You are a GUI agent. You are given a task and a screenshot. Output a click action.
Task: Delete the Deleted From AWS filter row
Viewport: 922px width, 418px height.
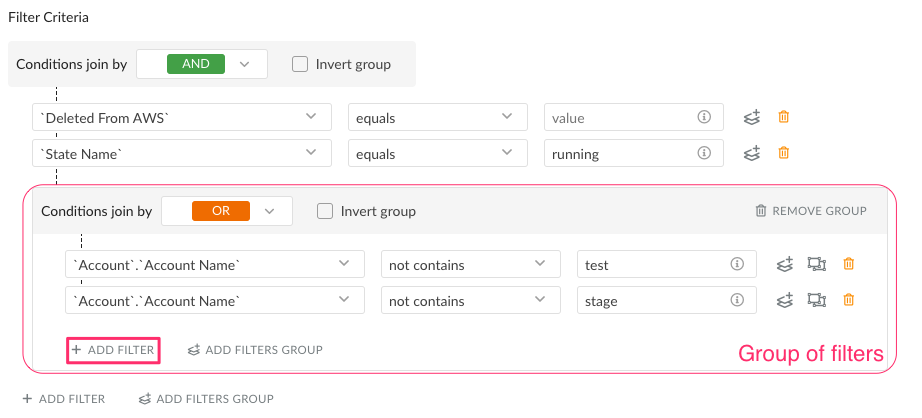point(783,117)
